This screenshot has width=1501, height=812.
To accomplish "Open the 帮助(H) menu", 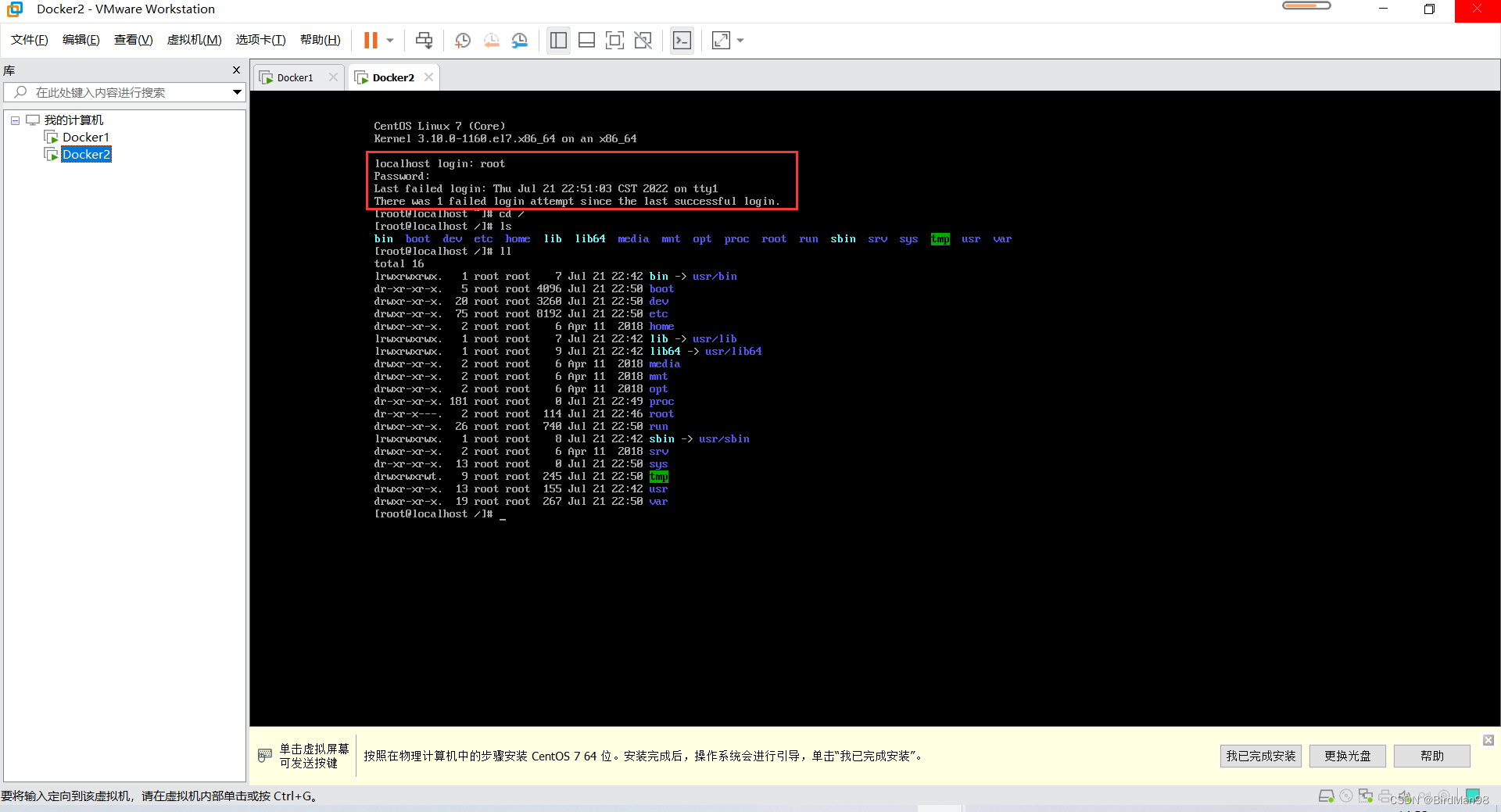I will click(321, 40).
